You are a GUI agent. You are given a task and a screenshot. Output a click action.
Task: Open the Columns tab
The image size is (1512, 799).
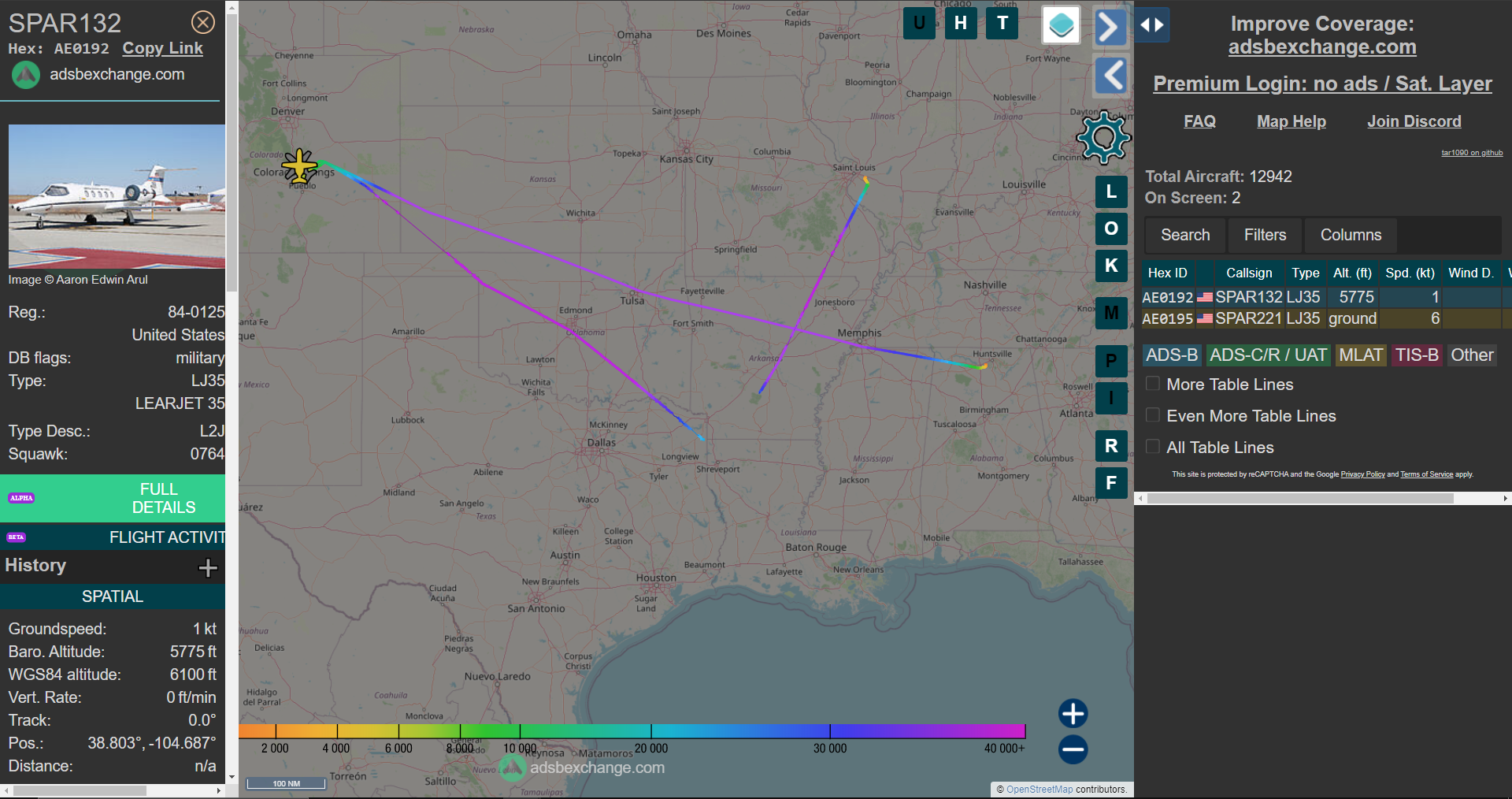(1351, 235)
